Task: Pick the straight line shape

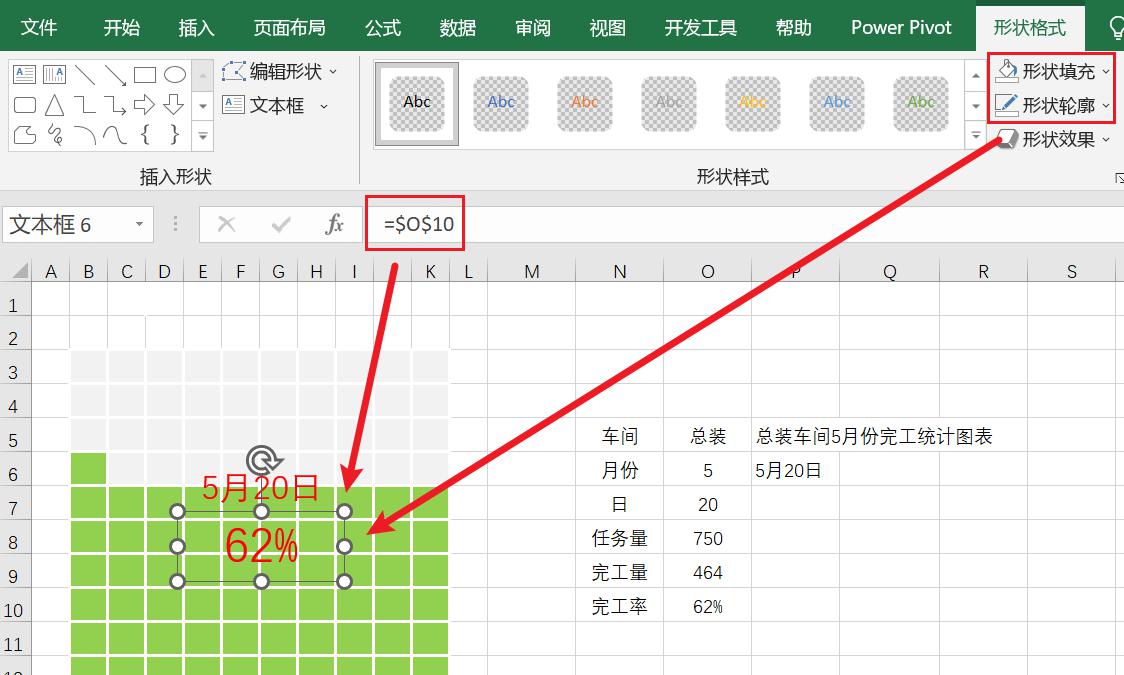Action: tap(85, 75)
